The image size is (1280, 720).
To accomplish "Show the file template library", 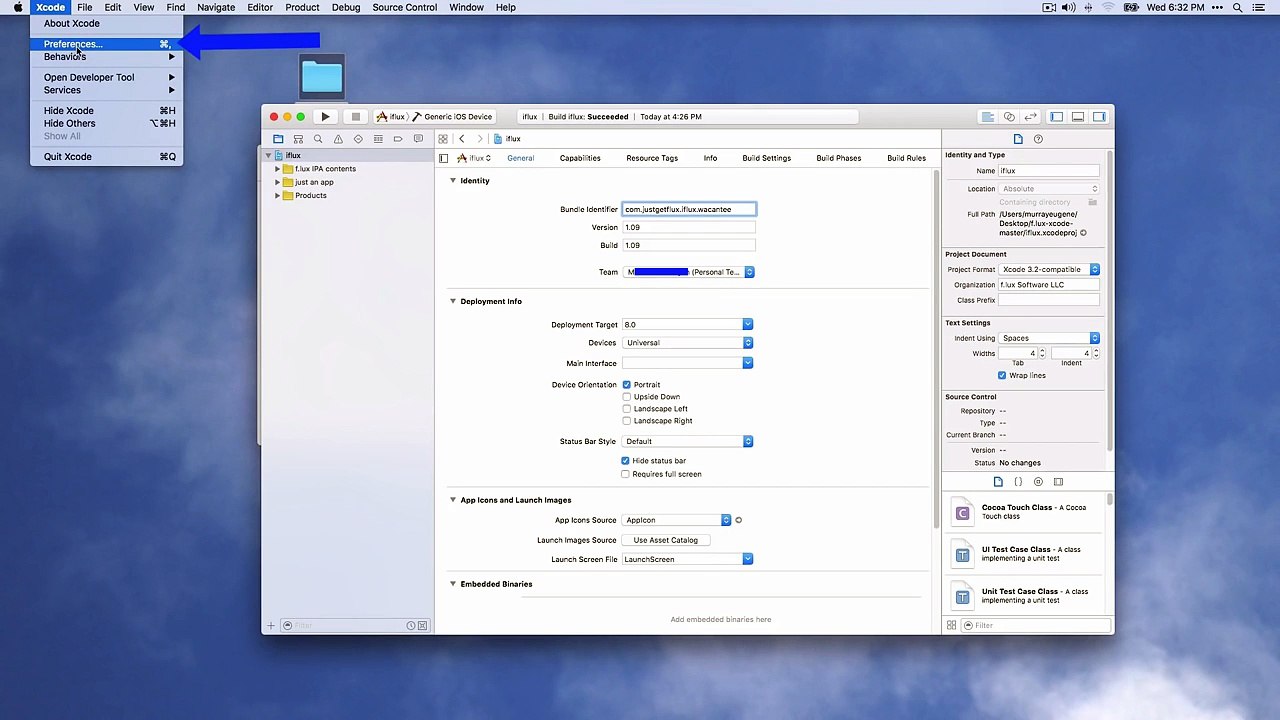I will pyautogui.click(x=998, y=482).
